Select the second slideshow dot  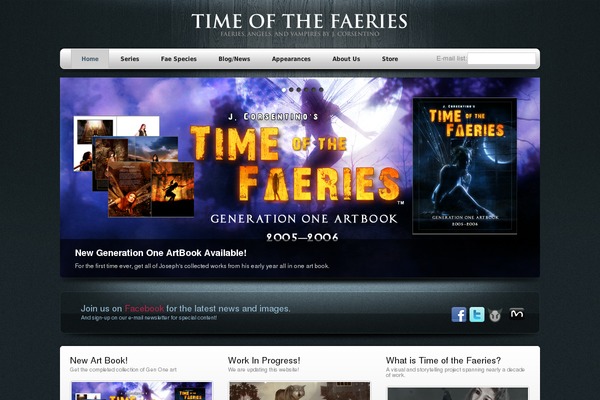[291, 90]
